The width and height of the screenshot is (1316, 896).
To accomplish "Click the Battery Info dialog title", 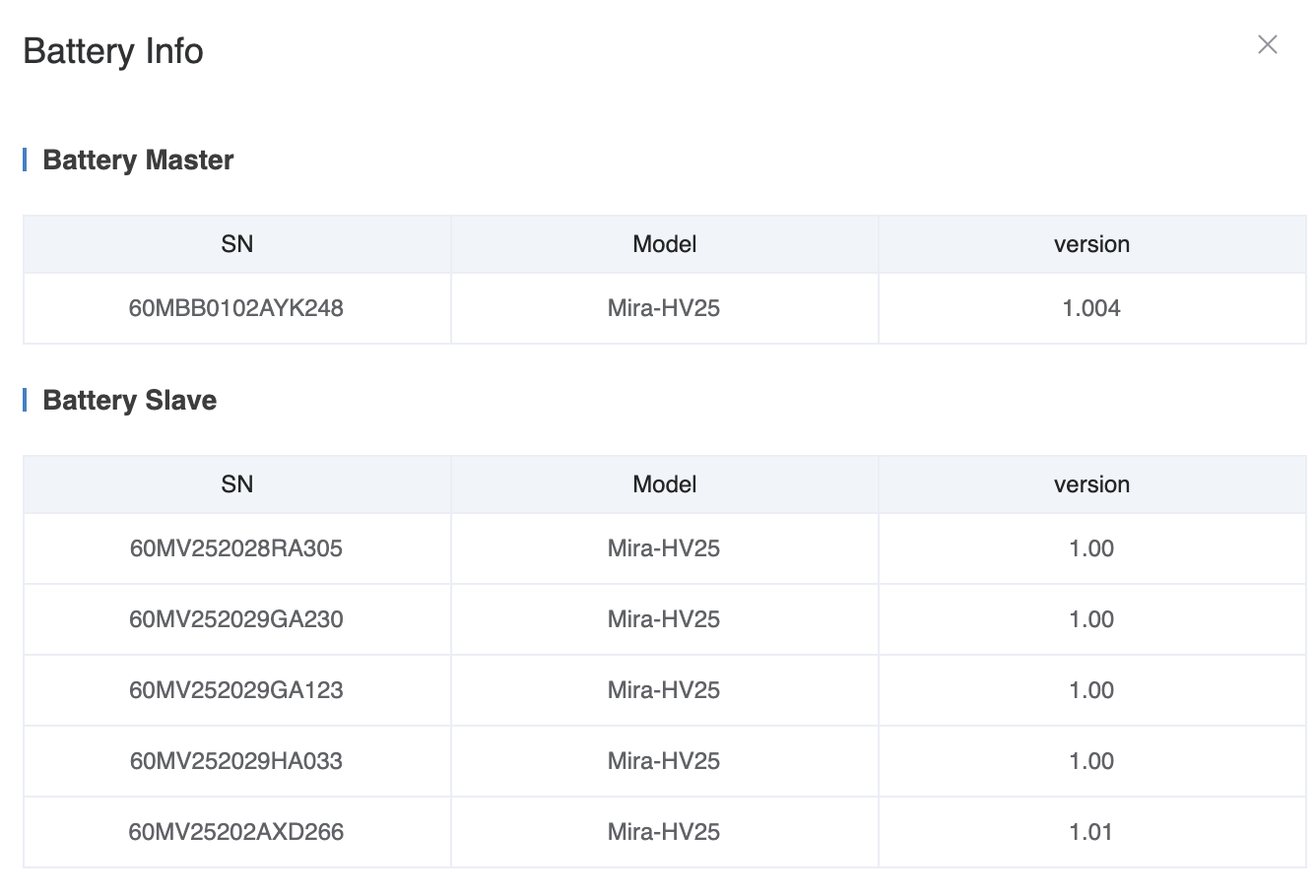I will click(113, 51).
